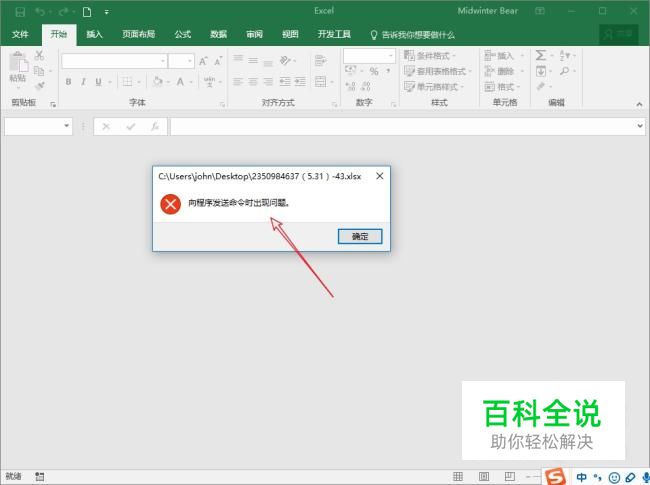
Task: Click the Decrease Font Size icon
Action: [218, 61]
